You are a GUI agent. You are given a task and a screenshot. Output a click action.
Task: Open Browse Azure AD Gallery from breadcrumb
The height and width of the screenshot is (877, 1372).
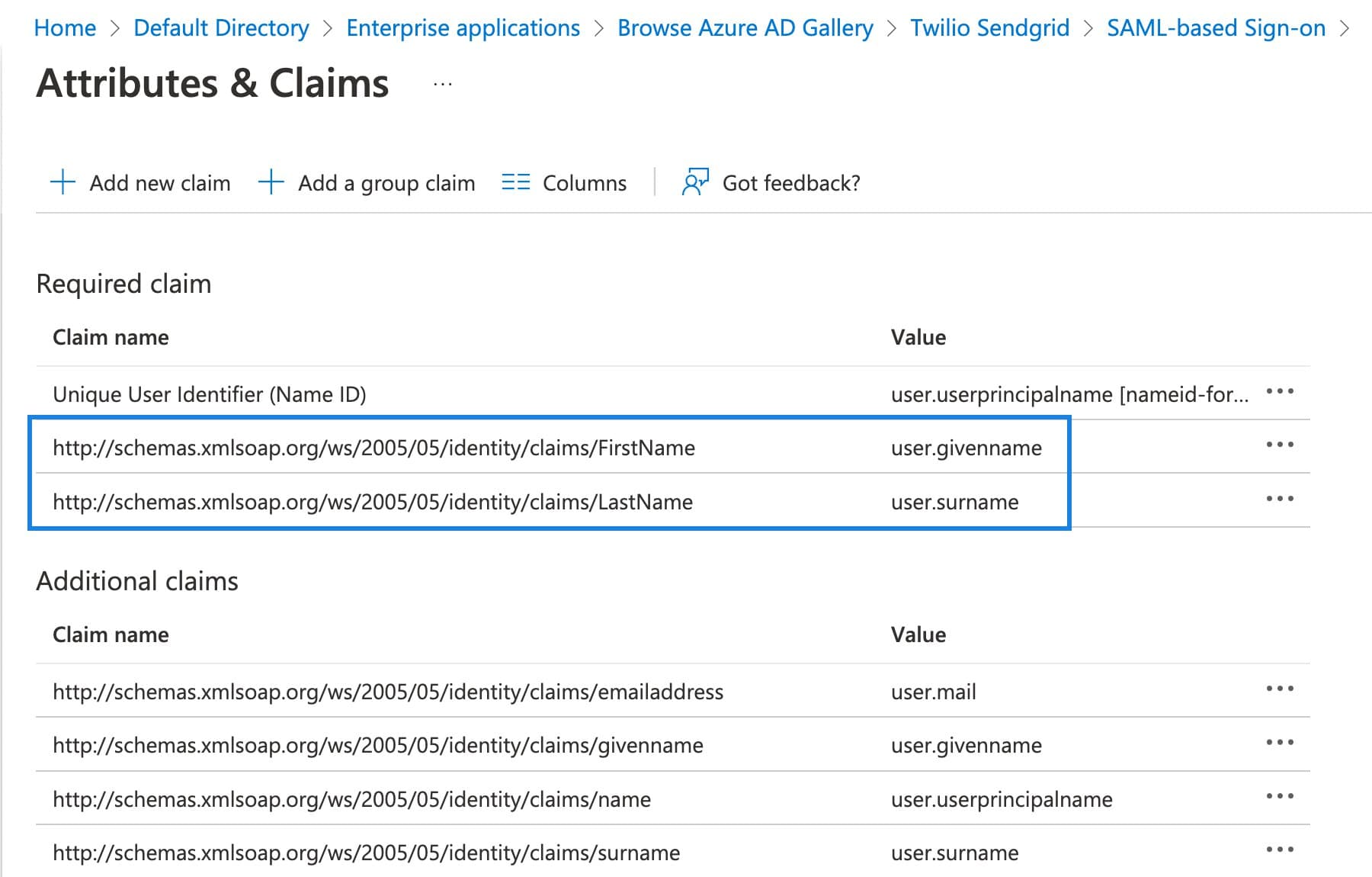click(745, 27)
